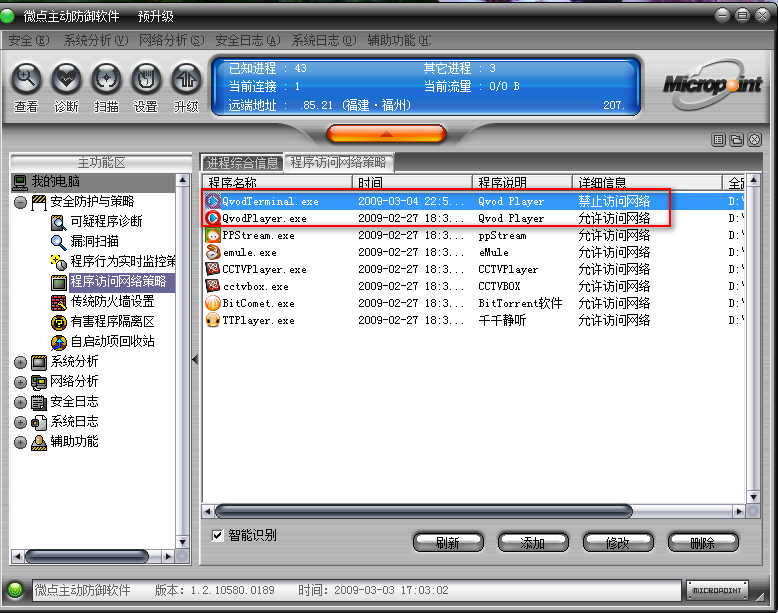Click the QvodTerminal.exe program icon
The height and width of the screenshot is (613, 778).
213,201
